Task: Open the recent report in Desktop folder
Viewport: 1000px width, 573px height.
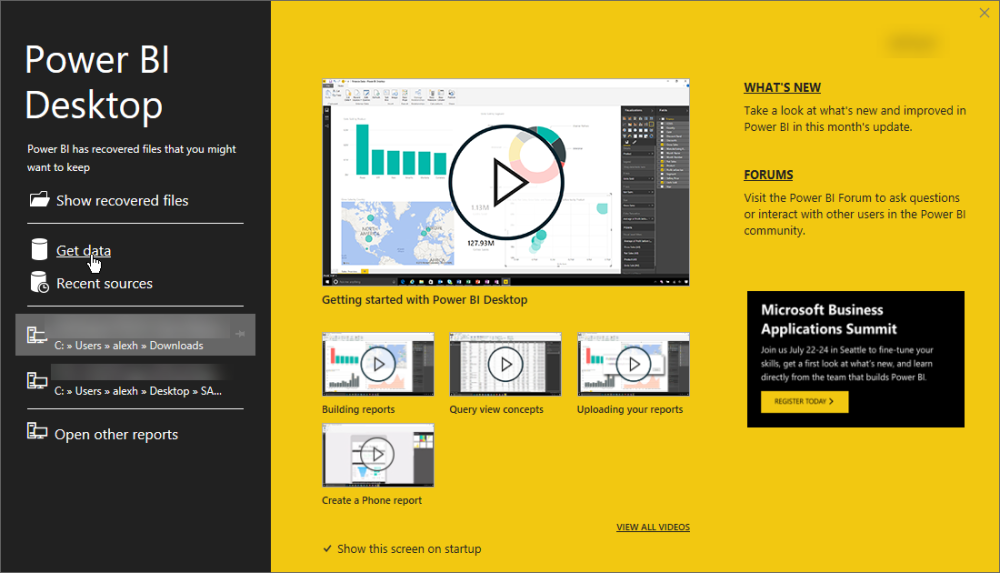Action: point(135,380)
